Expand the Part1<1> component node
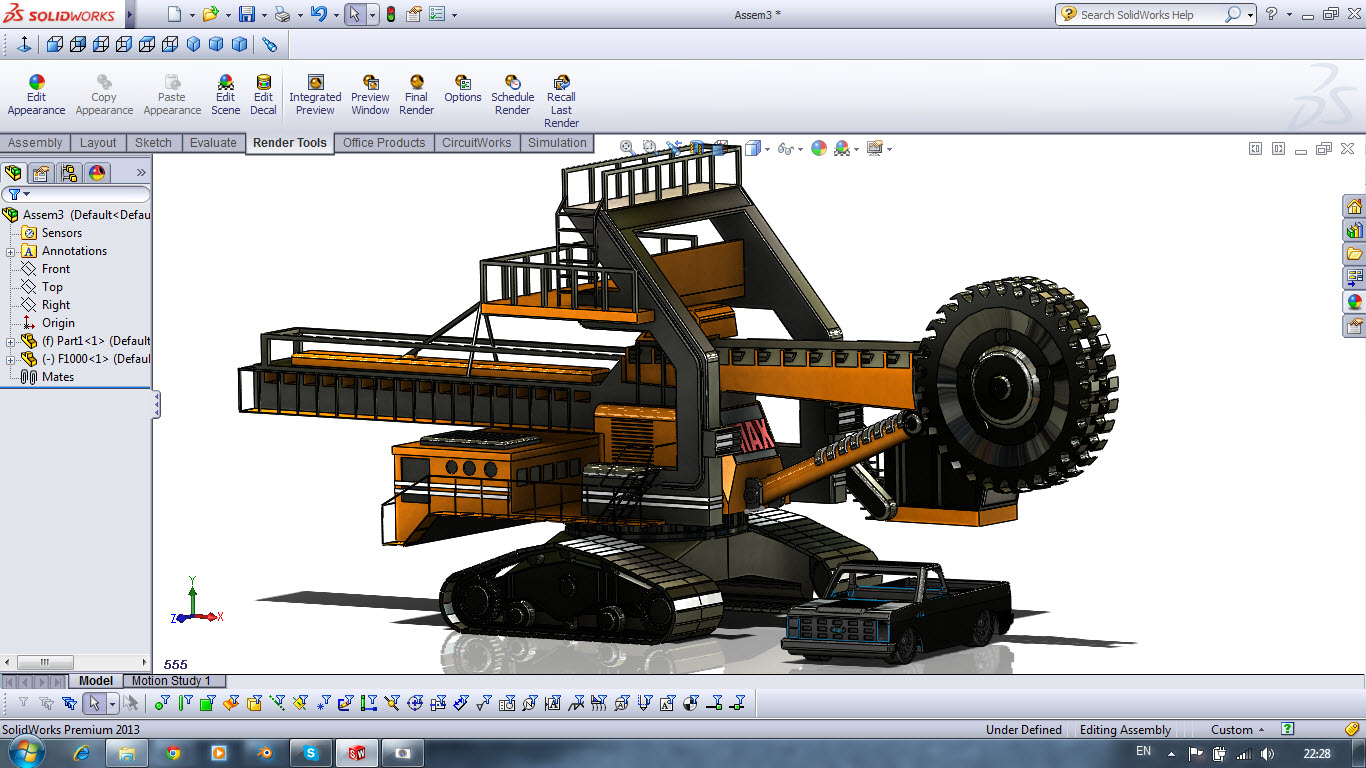Image resolution: width=1366 pixels, height=768 pixels. 11,341
